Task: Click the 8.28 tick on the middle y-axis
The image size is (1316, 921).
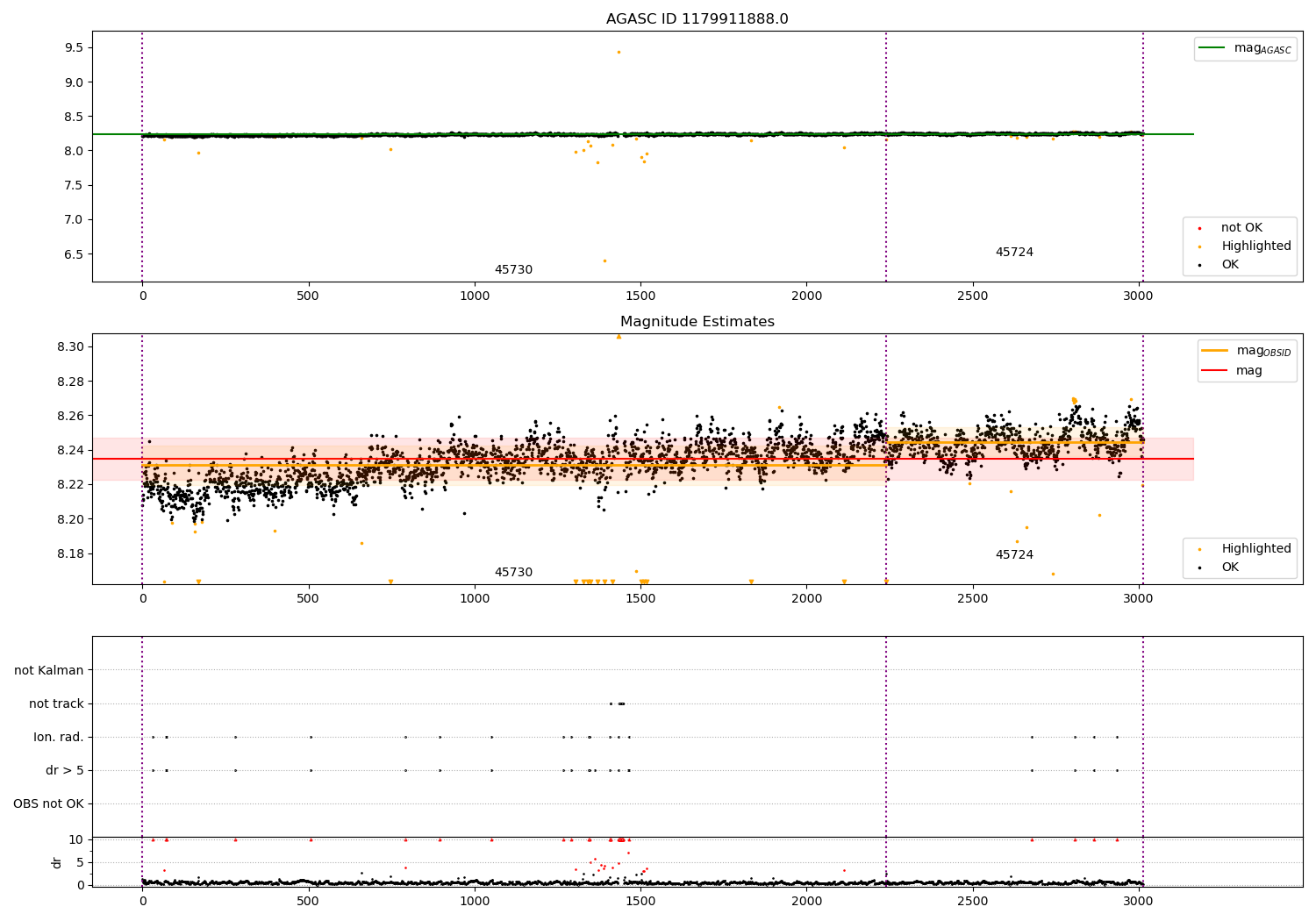Action: 71,382
